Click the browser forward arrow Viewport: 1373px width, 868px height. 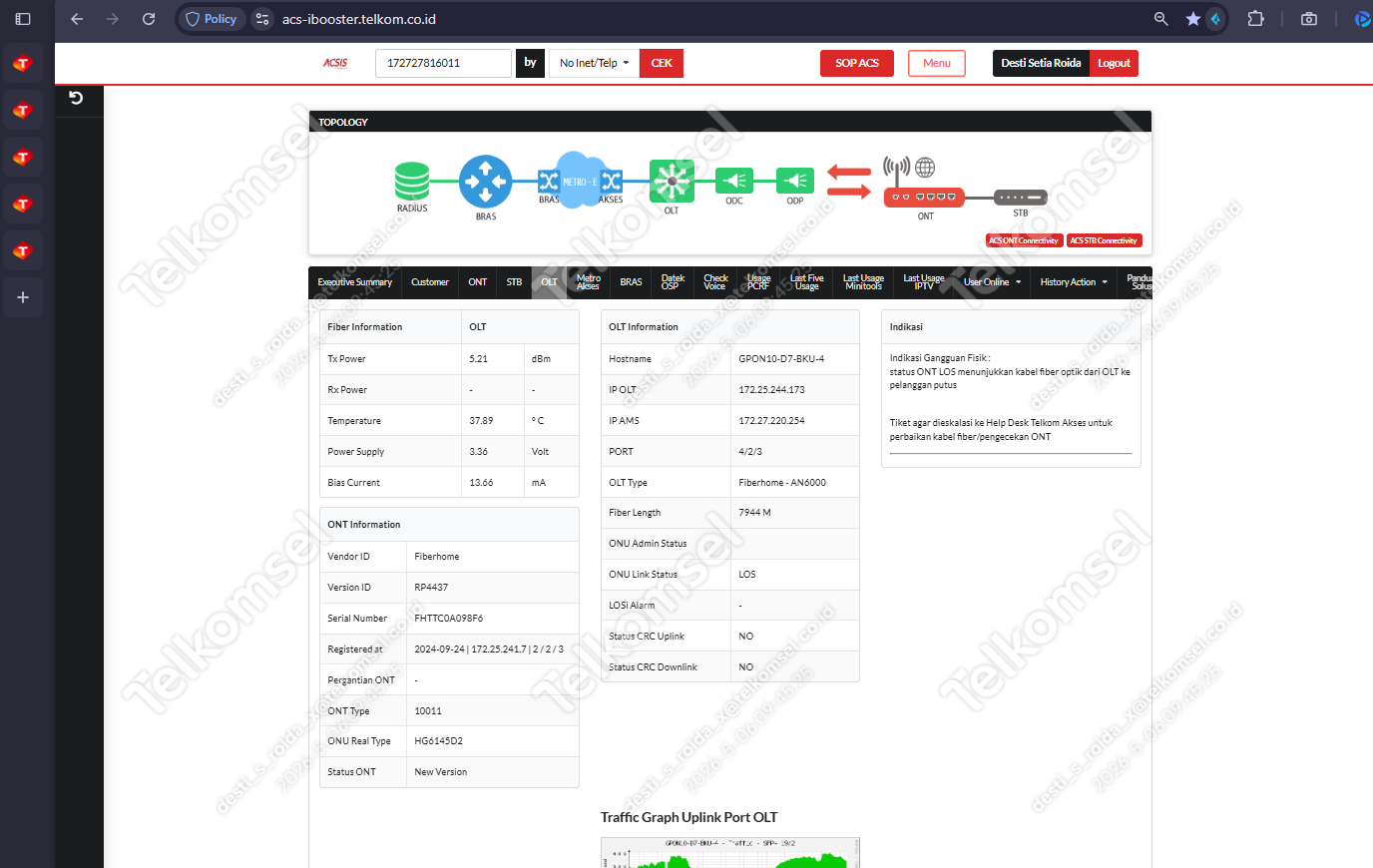pos(113,19)
